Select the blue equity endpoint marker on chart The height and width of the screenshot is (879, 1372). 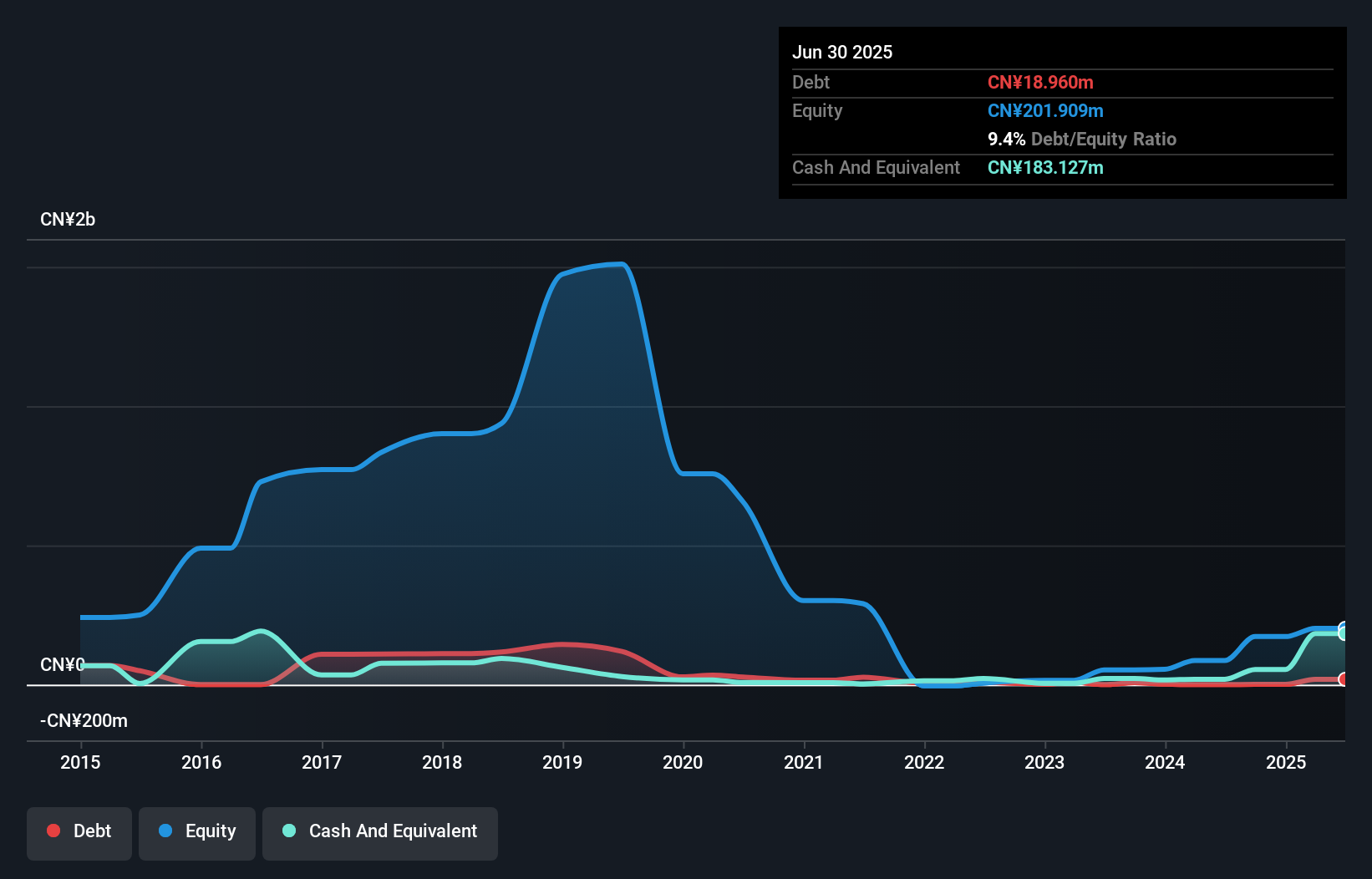(x=1344, y=625)
